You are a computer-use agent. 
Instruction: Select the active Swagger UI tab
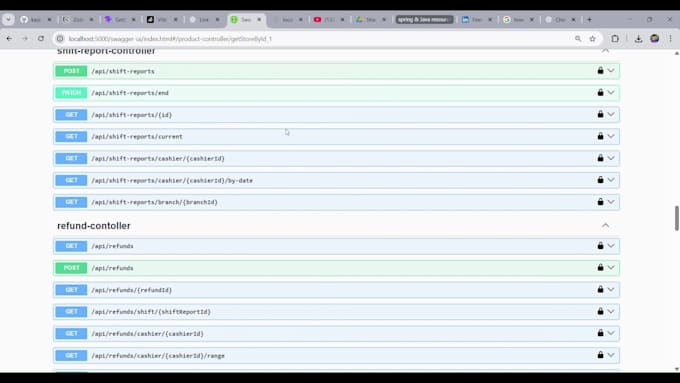[246, 20]
